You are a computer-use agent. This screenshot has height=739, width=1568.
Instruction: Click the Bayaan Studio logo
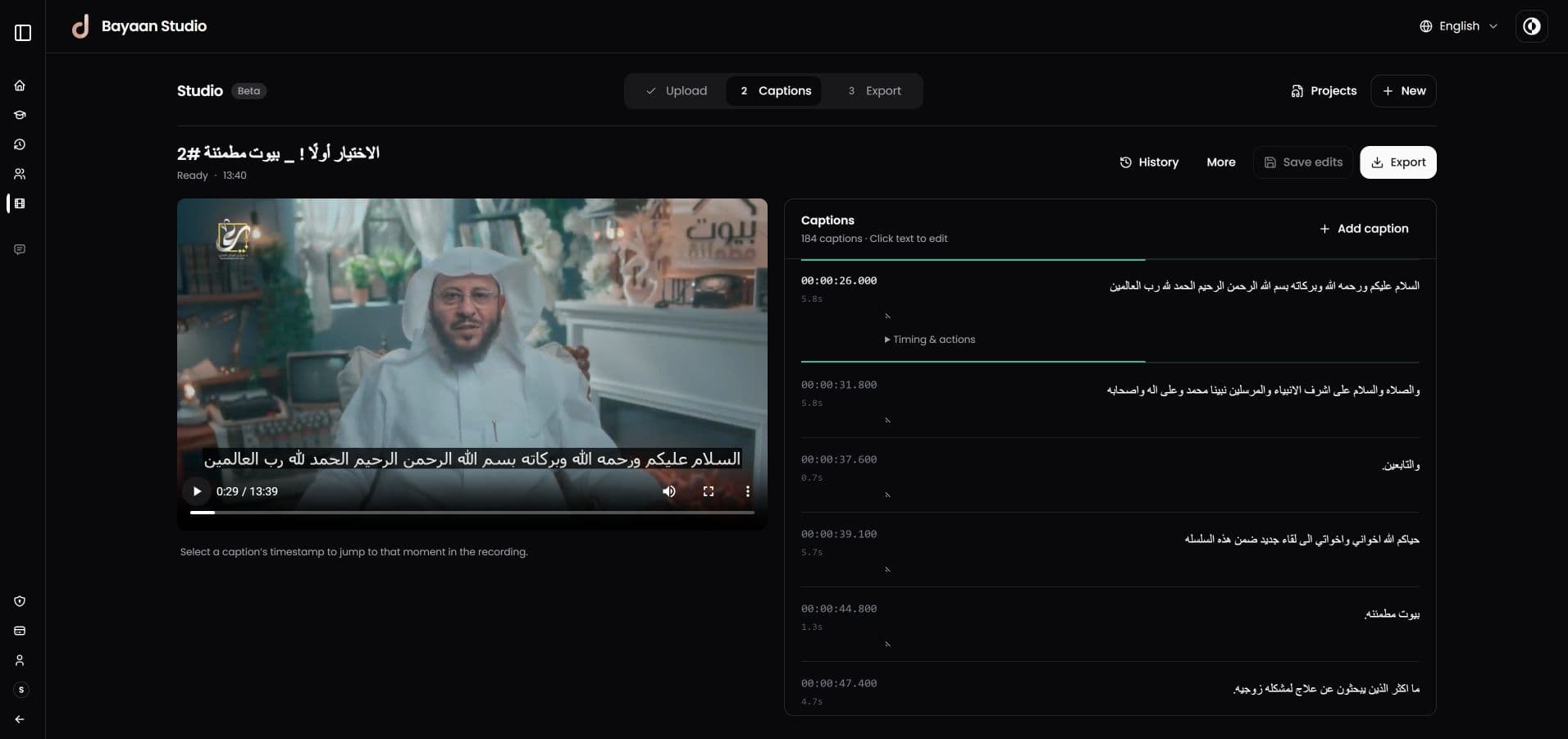(139, 26)
